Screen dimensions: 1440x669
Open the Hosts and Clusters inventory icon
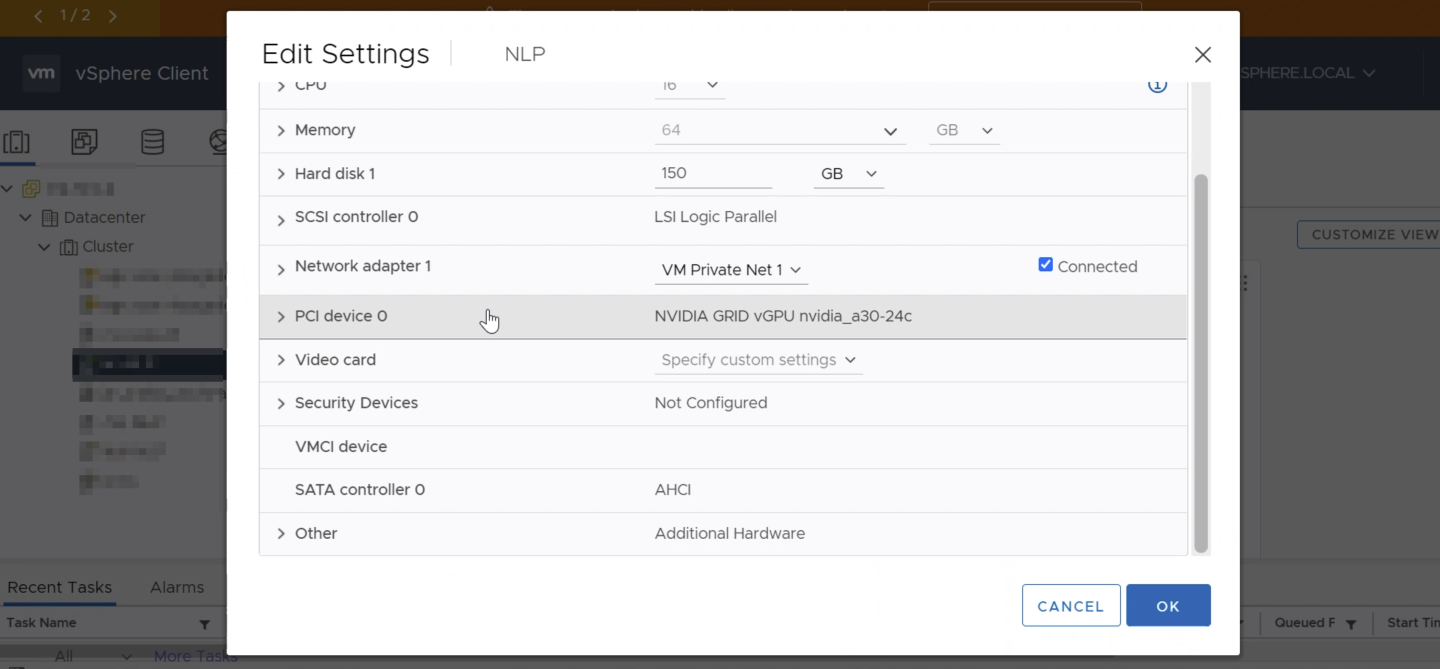pos(17,142)
